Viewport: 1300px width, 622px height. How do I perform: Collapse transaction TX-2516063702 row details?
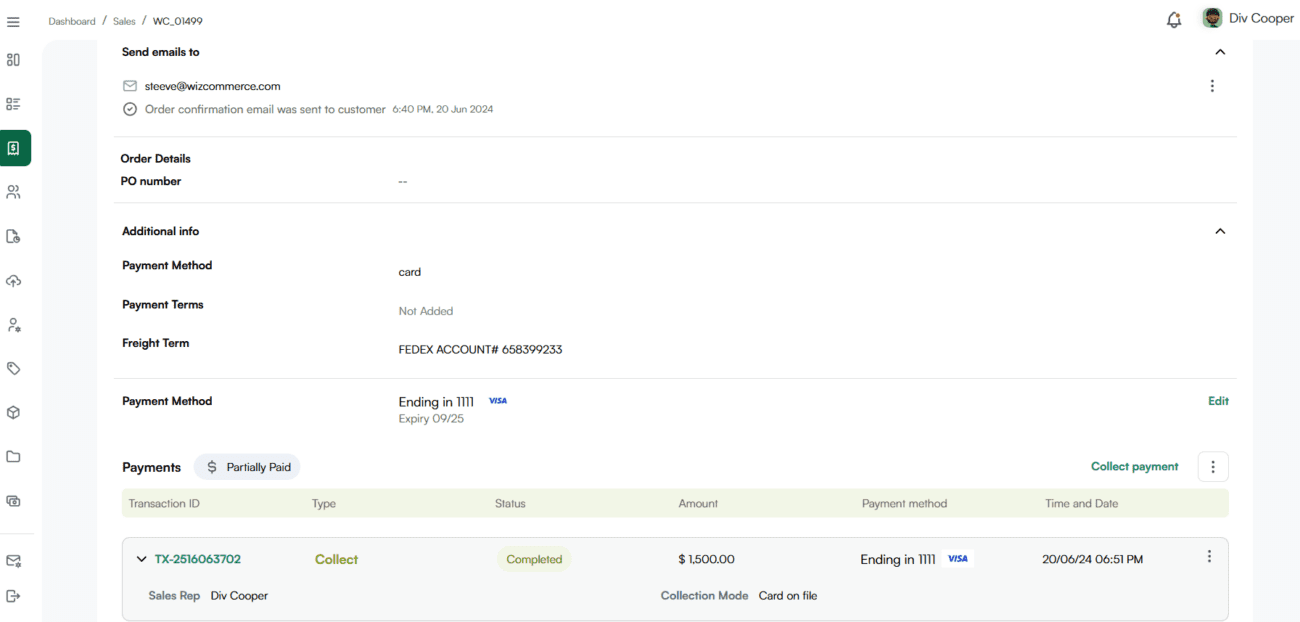(141, 559)
